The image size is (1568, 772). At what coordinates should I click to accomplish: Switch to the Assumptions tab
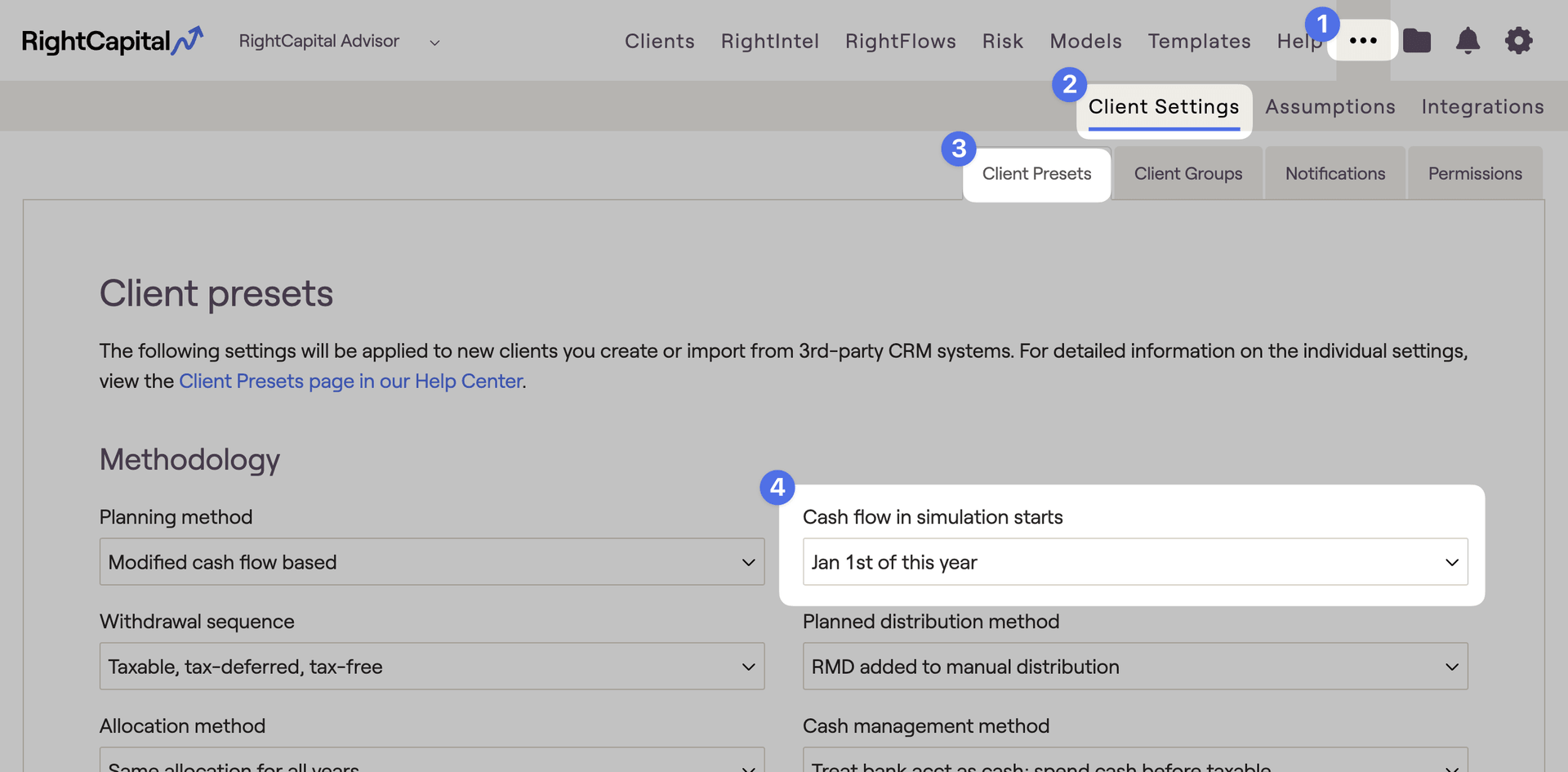[x=1330, y=107]
